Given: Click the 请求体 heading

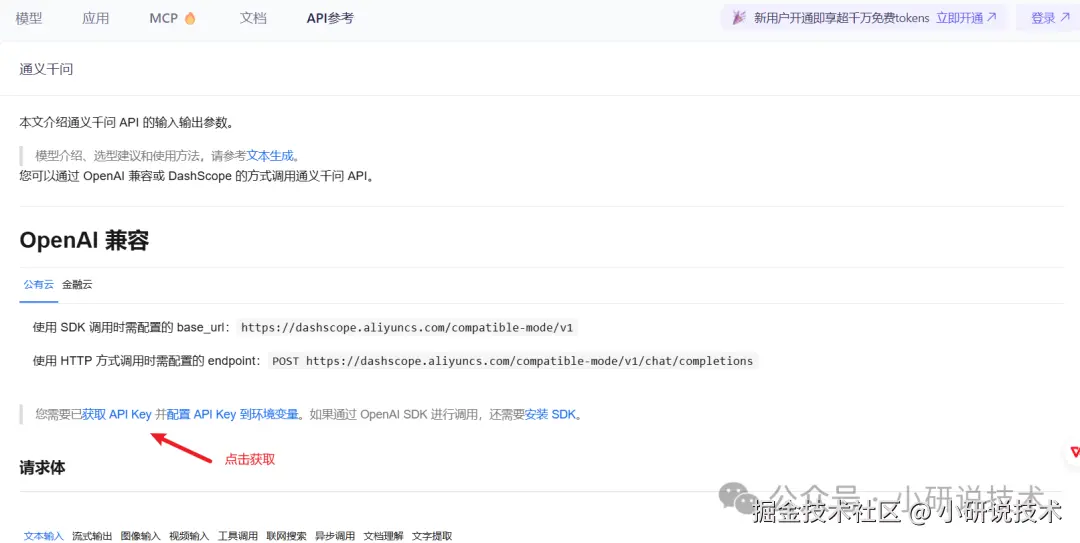Looking at the screenshot, I should [42, 467].
